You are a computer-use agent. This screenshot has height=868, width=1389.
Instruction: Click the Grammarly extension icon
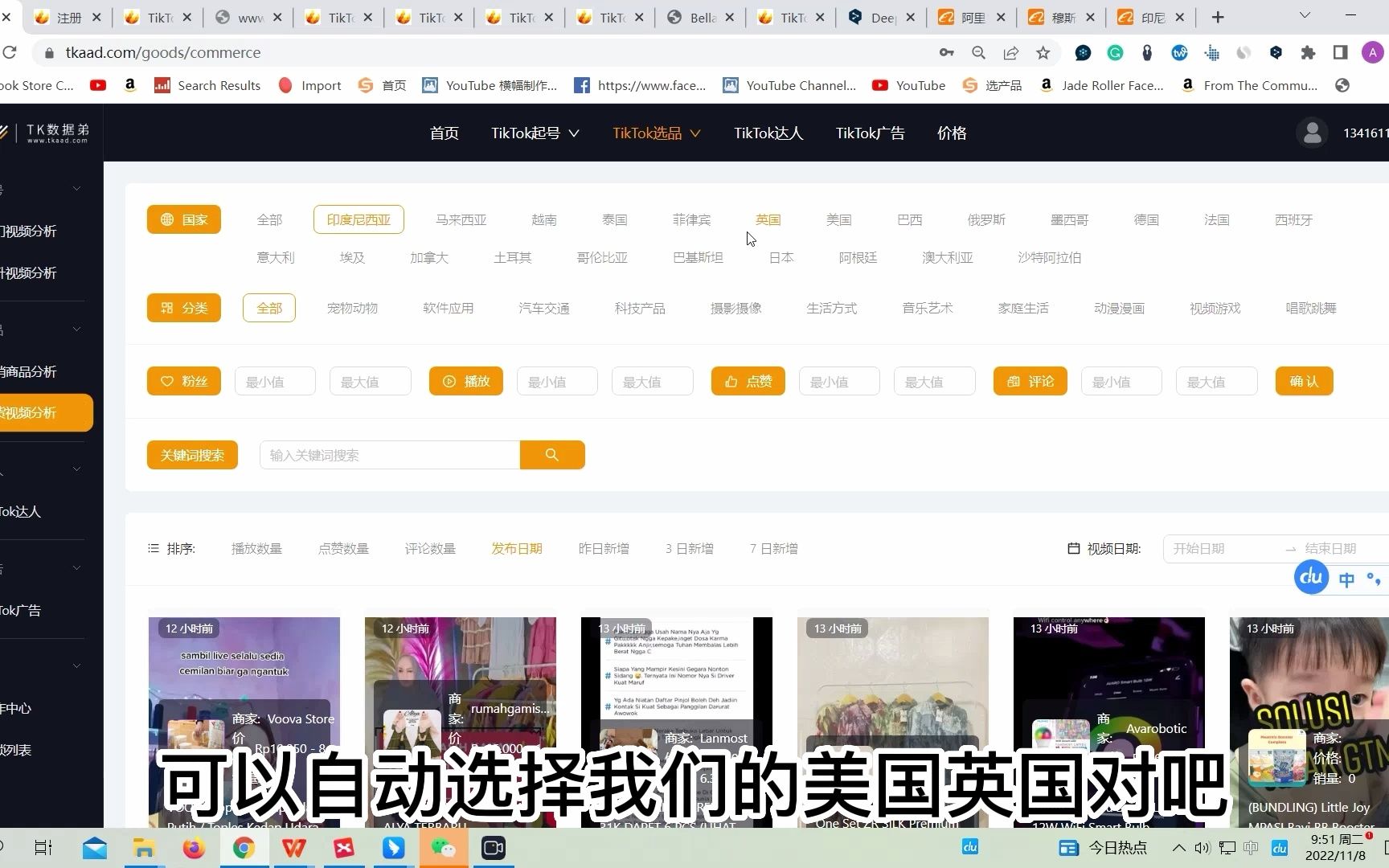(1115, 52)
